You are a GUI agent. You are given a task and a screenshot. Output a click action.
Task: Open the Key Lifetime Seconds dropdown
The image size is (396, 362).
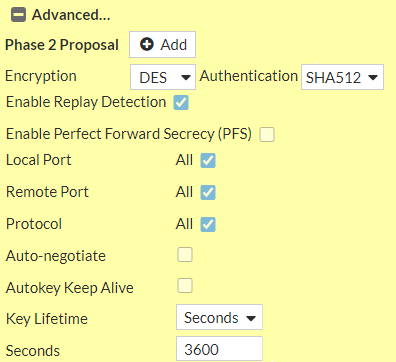pyautogui.click(x=219, y=317)
